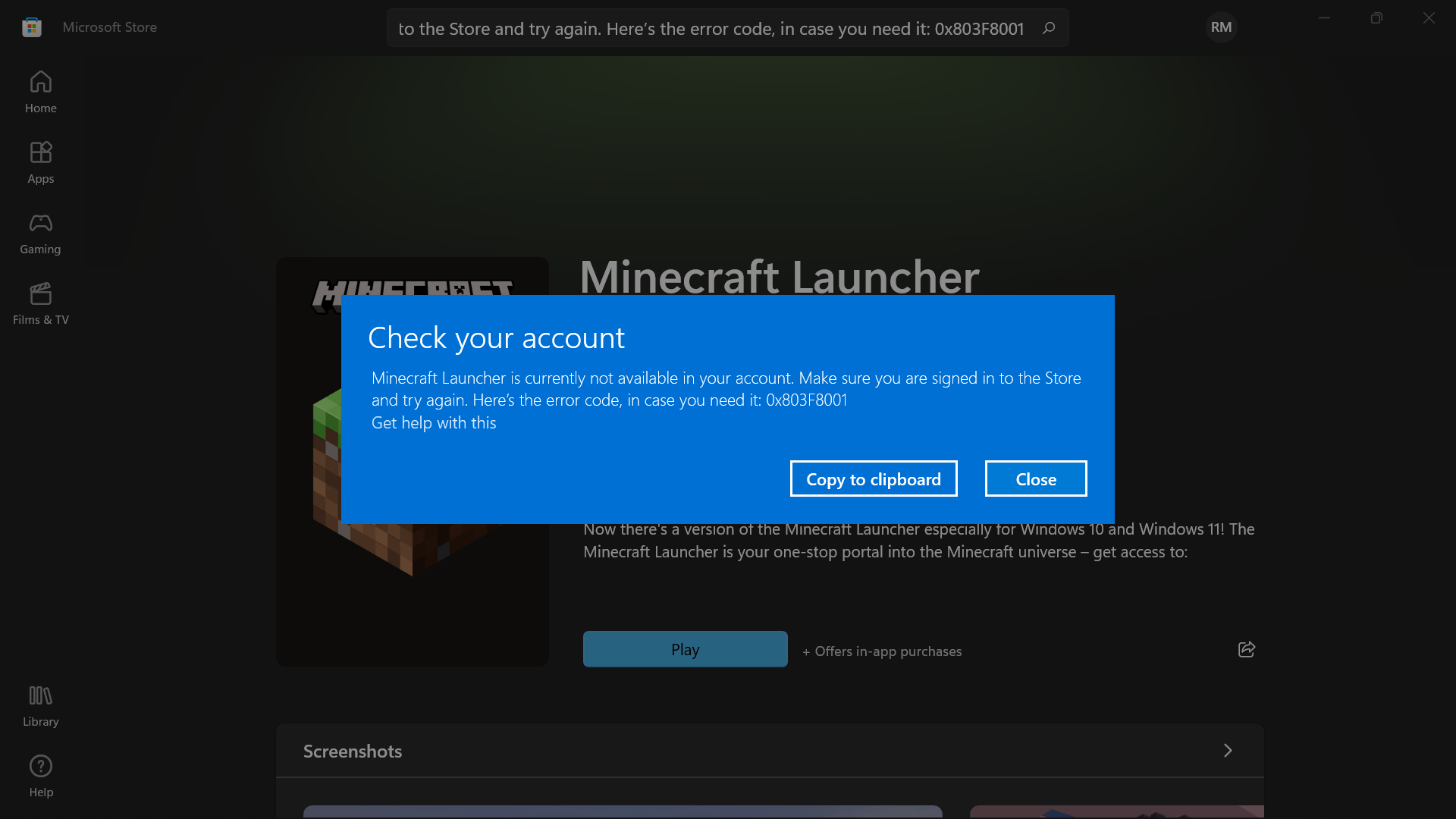Expand the Screenshots section chevron
Viewport: 1456px width, 819px height.
tap(1228, 751)
